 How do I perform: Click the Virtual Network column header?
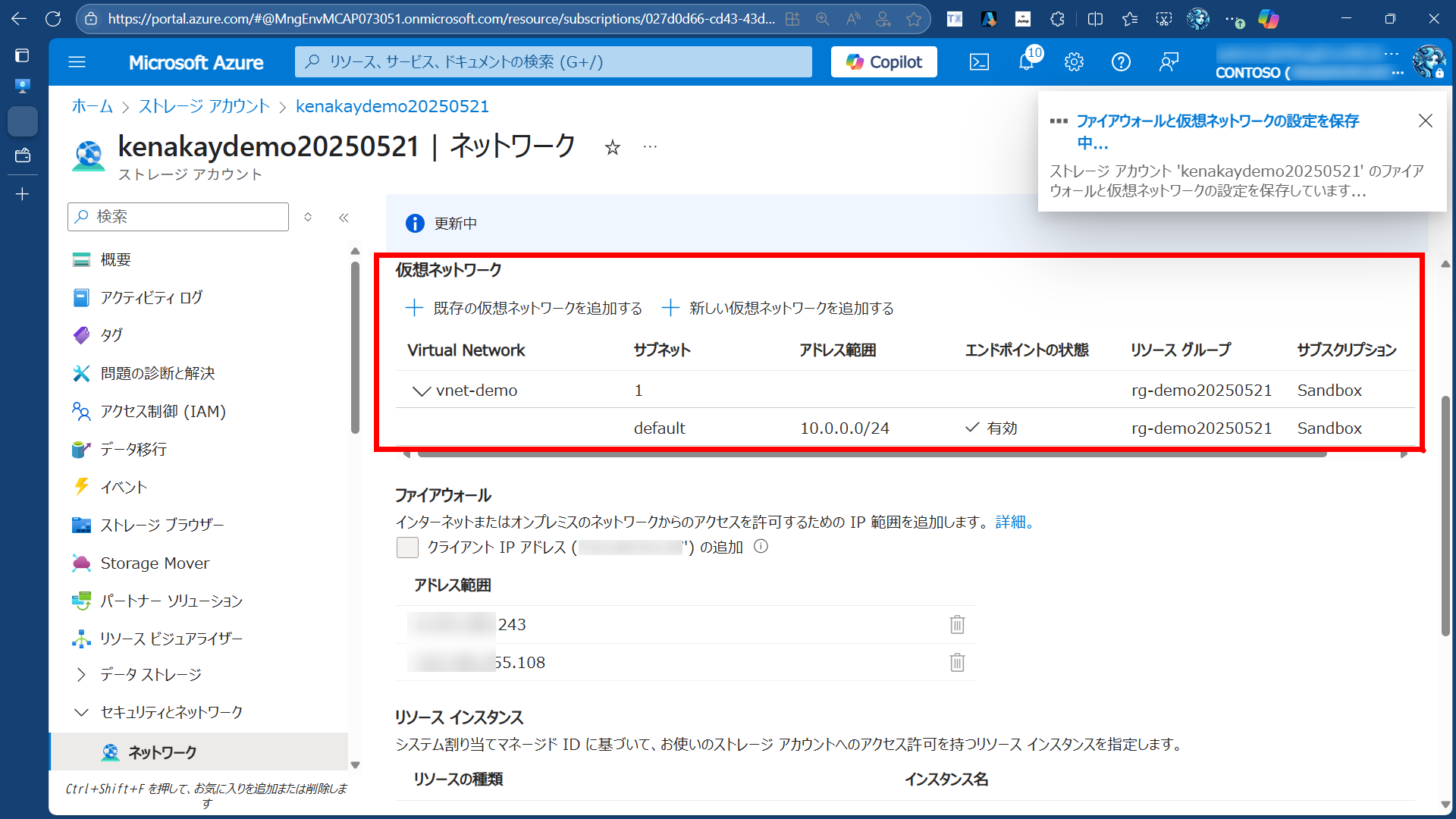(466, 350)
